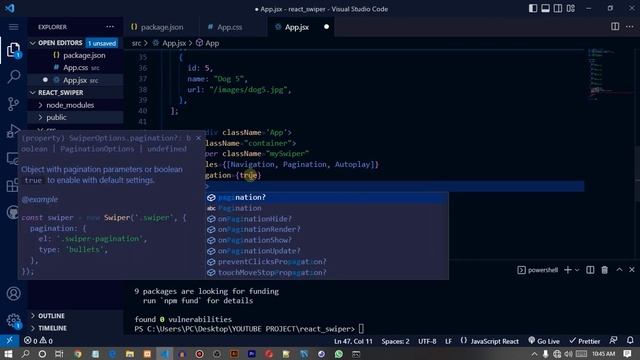Screen dimensions: 640x360
Task: Toggle primary side bar layout icon
Action: coord(533,9)
